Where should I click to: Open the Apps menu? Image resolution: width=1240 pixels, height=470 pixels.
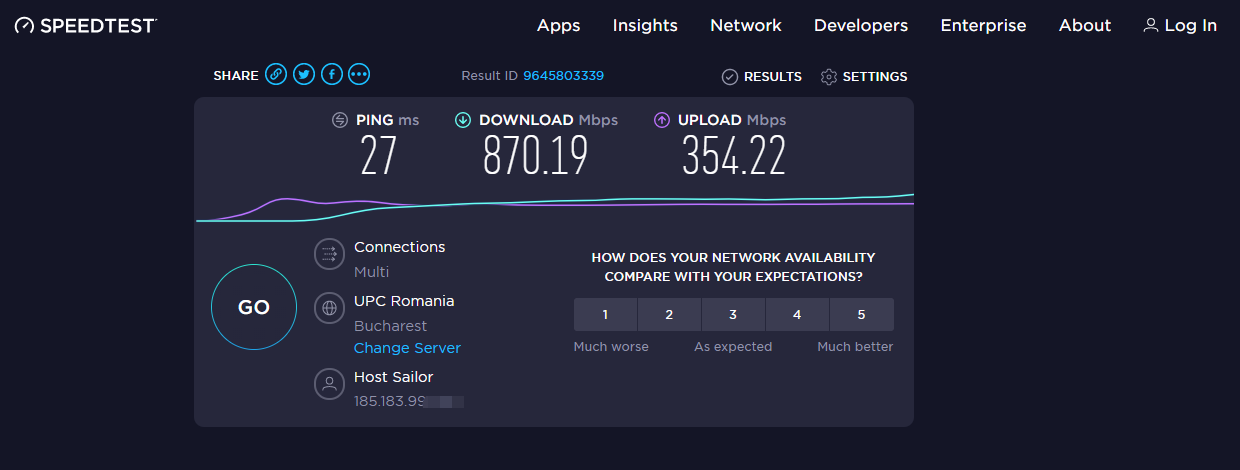coord(558,26)
